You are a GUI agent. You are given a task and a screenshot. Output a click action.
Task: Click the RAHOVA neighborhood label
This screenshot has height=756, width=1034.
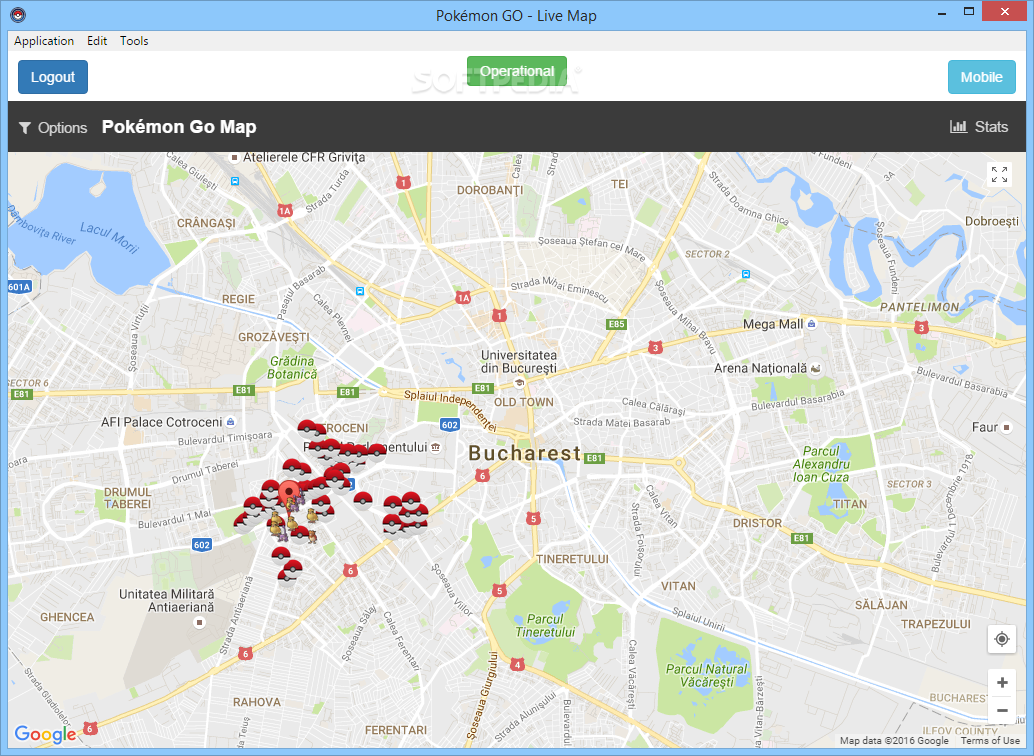(x=257, y=702)
